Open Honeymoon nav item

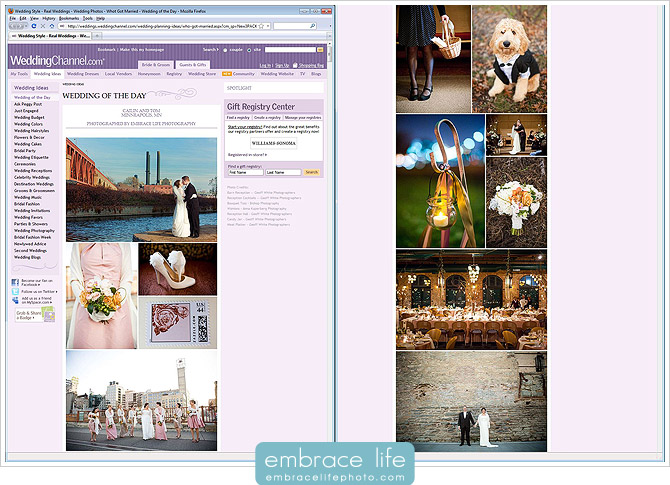coord(149,74)
